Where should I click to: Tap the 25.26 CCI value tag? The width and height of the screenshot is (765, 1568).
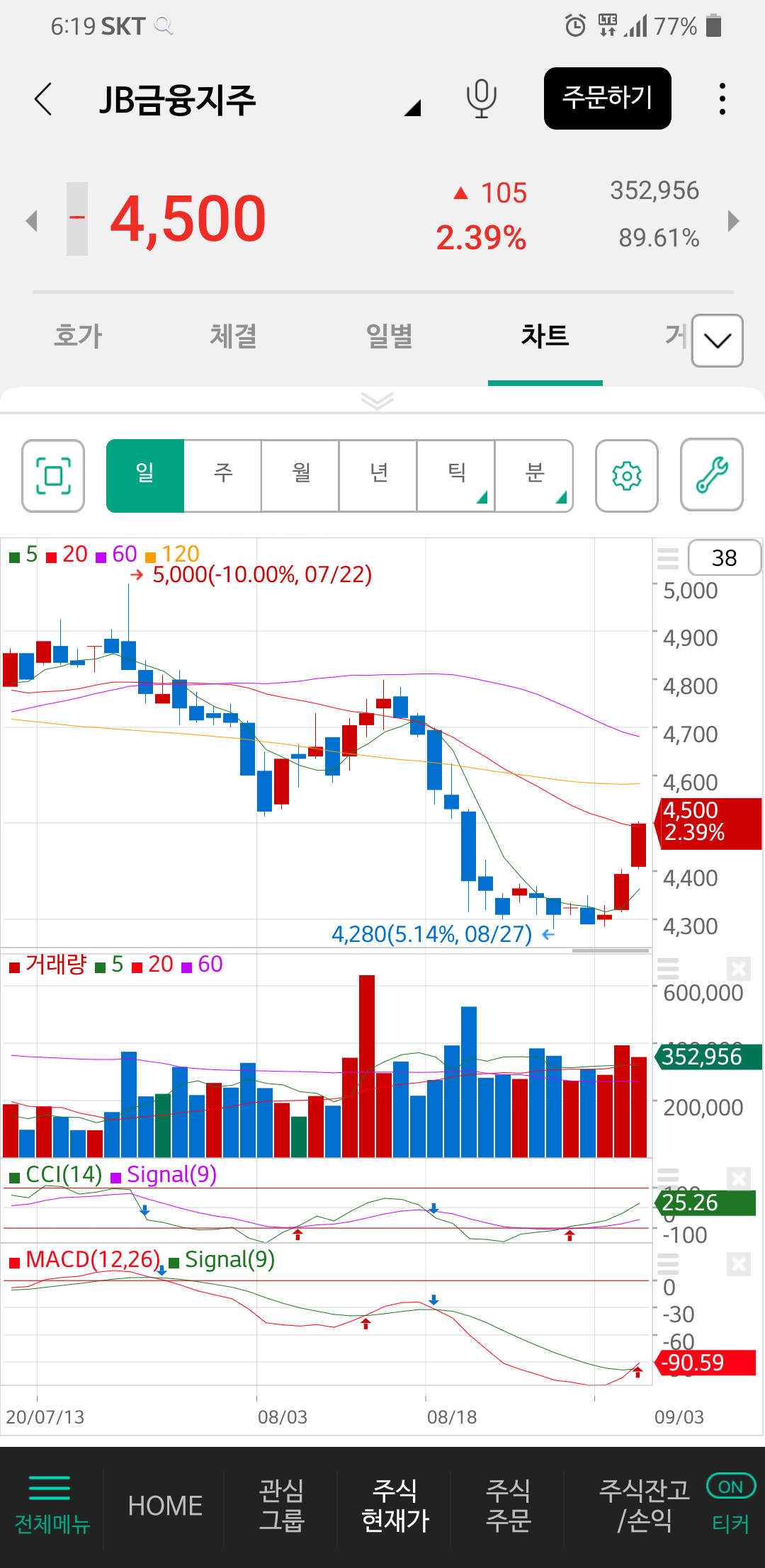(705, 1203)
